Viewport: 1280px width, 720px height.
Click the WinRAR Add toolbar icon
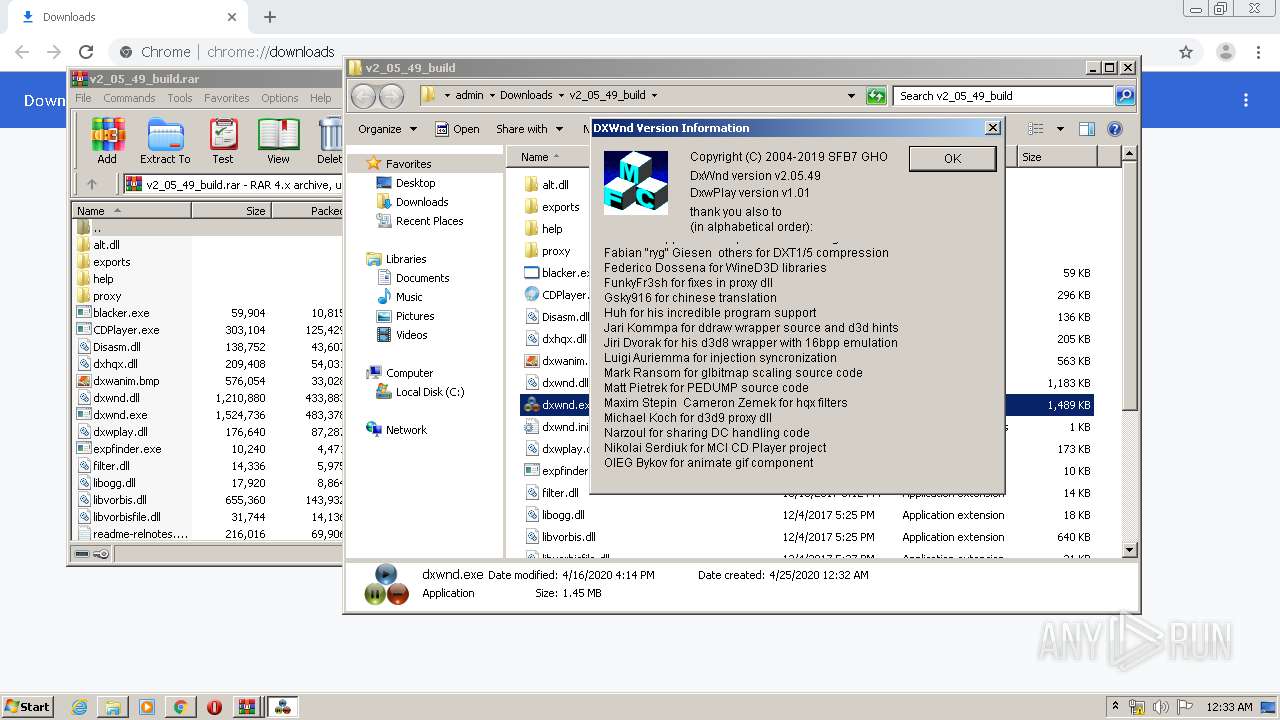point(107,139)
